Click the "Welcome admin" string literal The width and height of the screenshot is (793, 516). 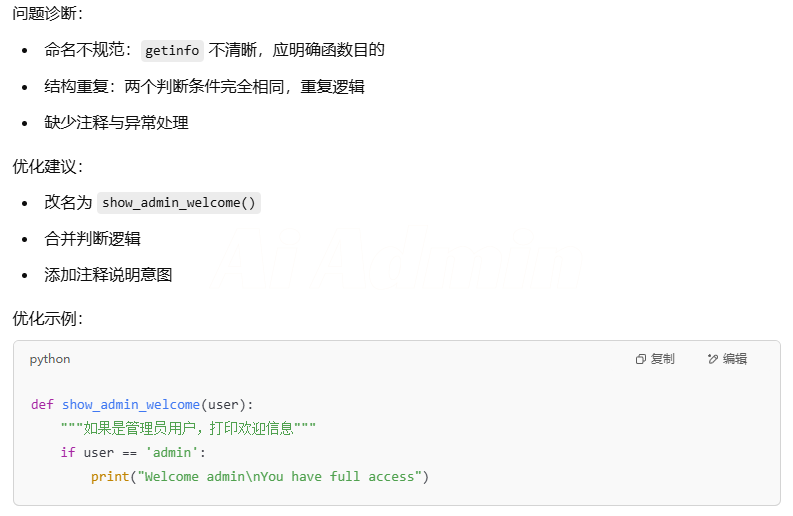coord(280,477)
